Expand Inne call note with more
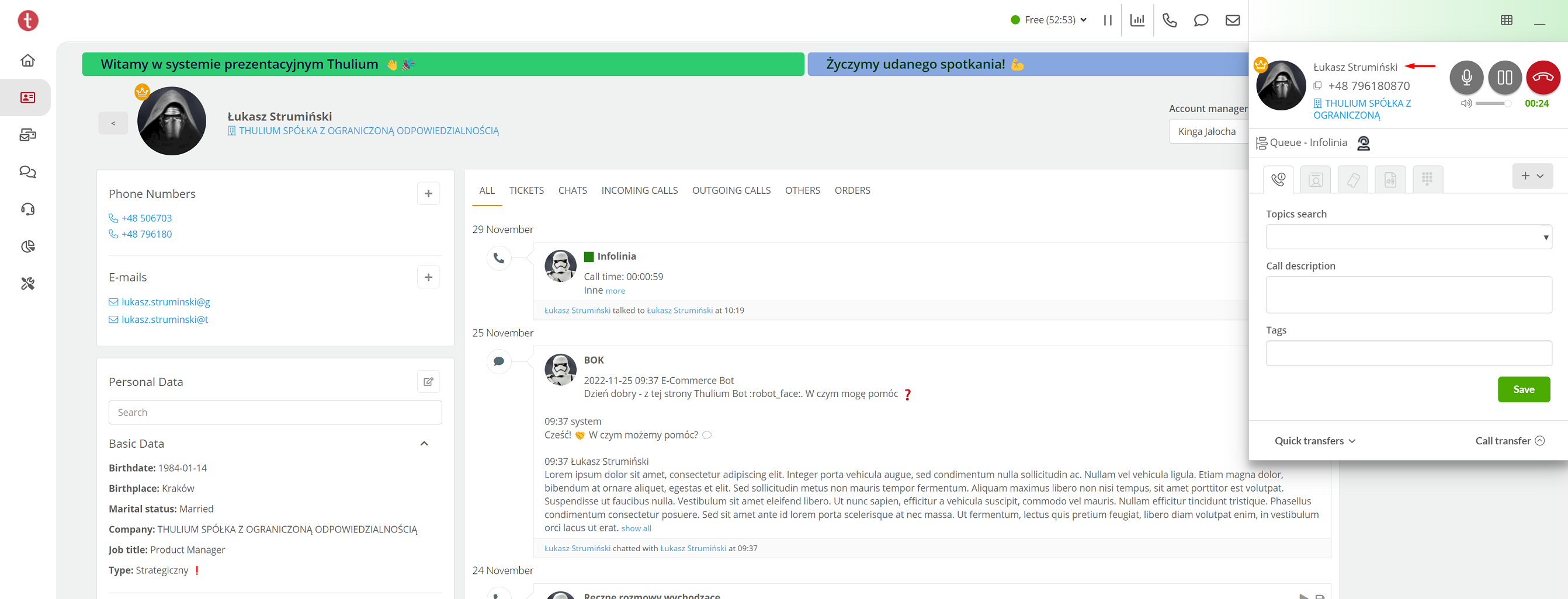The width and height of the screenshot is (1568, 599). [x=615, y=291]
